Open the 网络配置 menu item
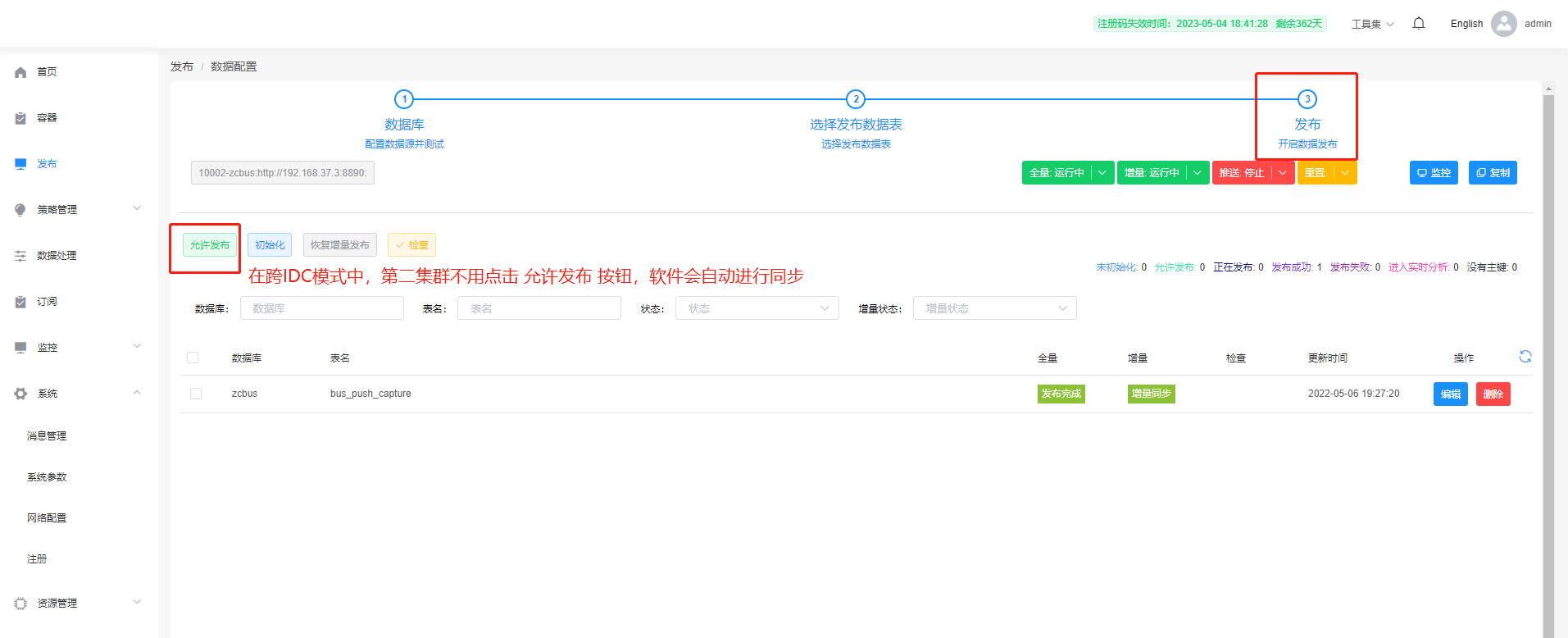1568x638 pixels. [47, 518]
